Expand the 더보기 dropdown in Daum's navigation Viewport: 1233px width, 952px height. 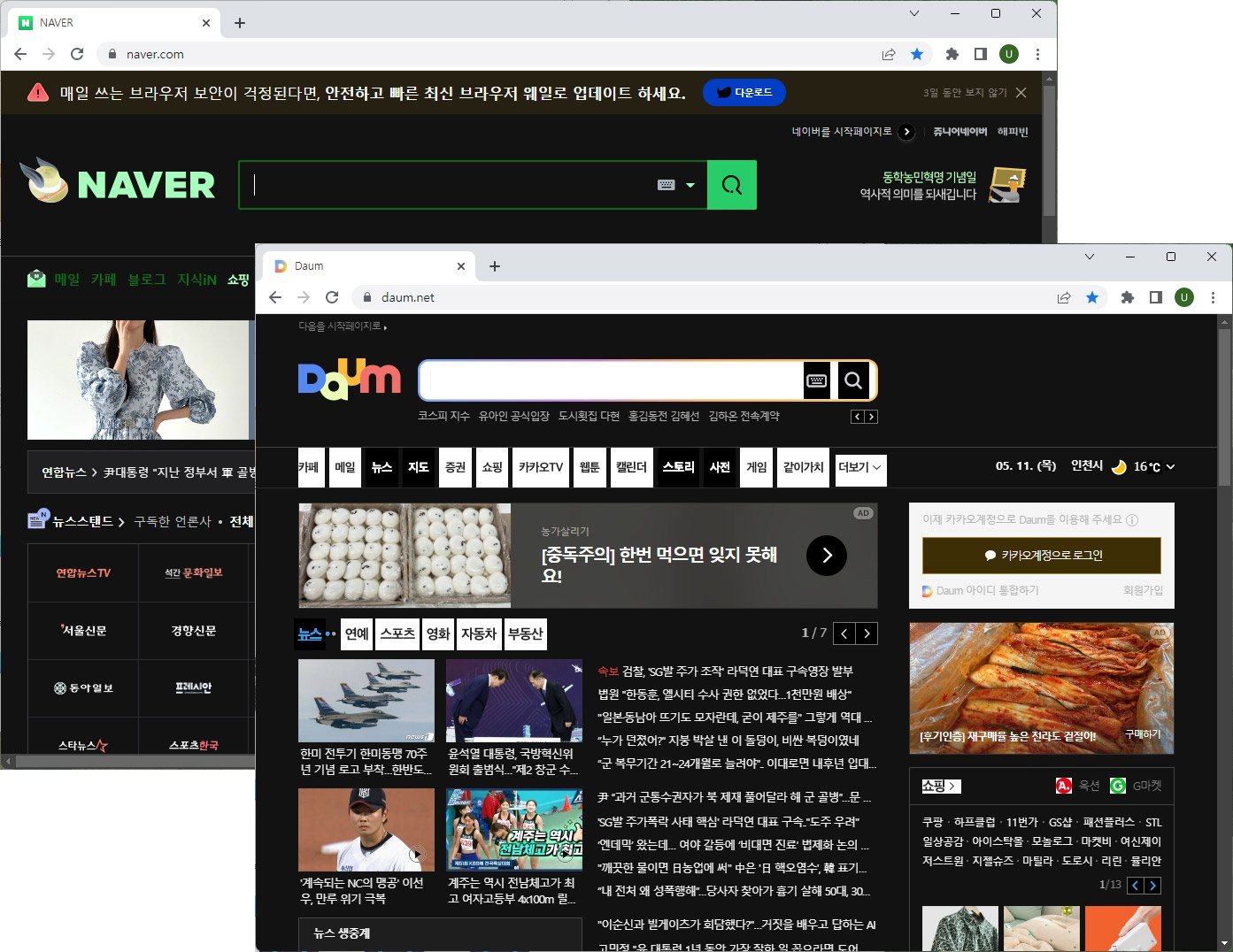859,467
